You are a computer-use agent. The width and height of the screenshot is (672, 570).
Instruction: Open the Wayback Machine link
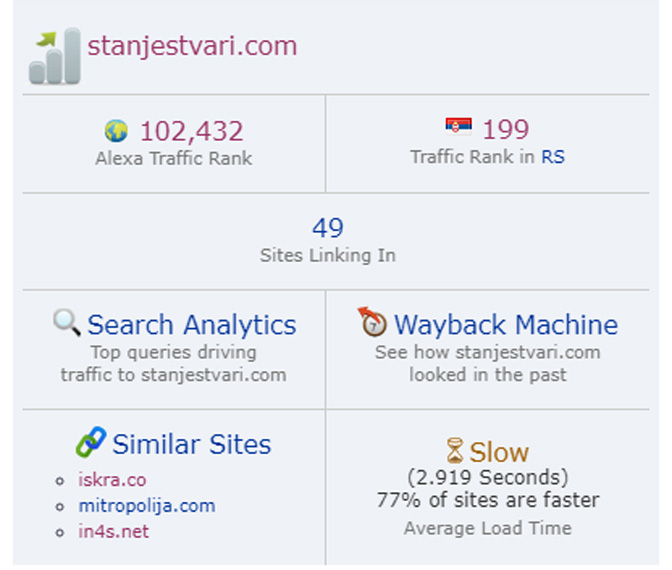tap(506, 325)
